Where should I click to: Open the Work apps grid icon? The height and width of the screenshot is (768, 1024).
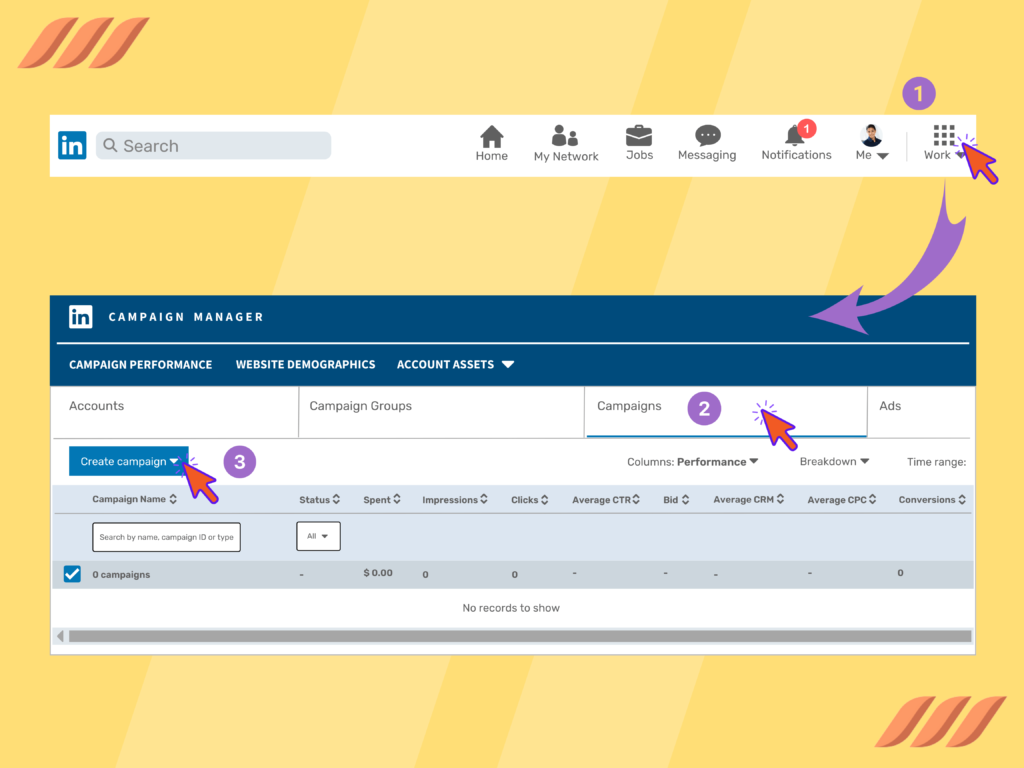point(943,136)
